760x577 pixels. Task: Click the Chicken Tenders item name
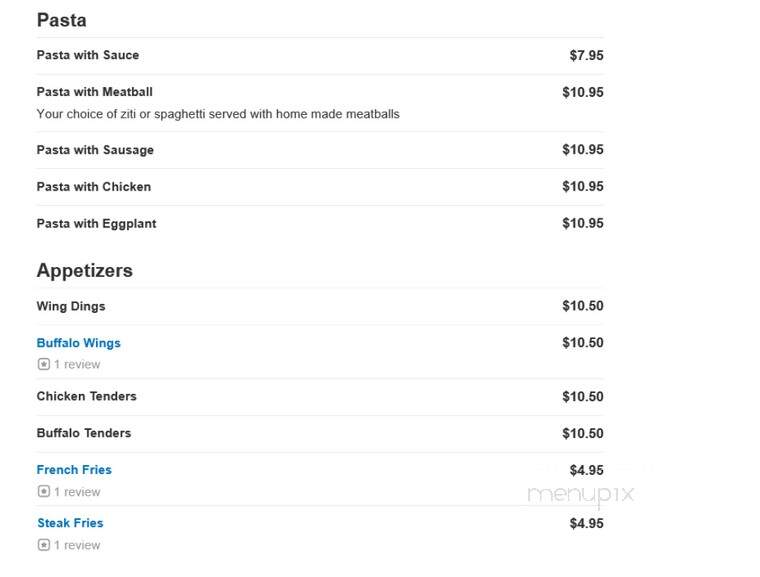coord(87,396)
